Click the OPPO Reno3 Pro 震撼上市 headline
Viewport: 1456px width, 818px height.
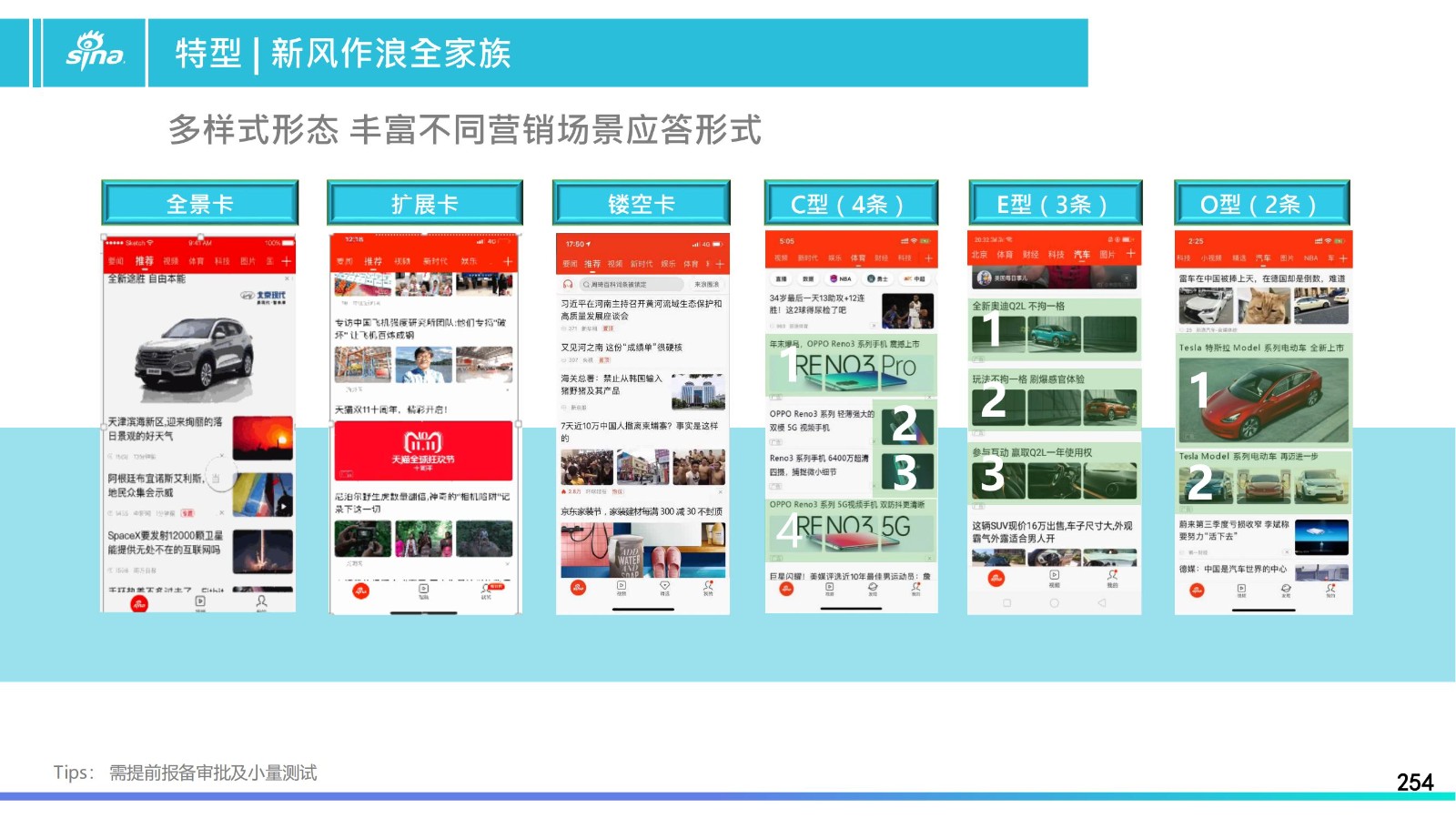coord(844,344)
